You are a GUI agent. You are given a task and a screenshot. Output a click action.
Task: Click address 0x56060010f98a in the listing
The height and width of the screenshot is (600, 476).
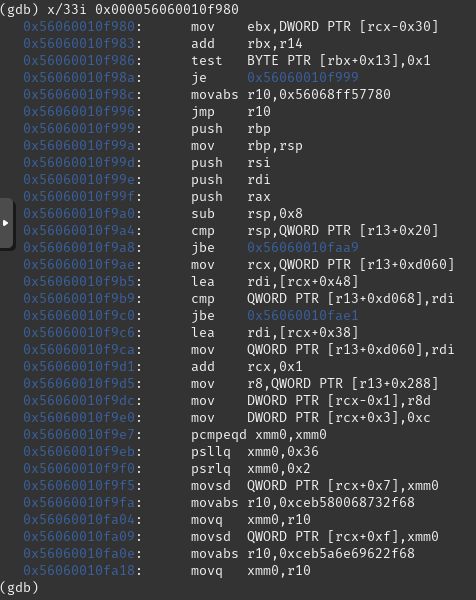79,78
